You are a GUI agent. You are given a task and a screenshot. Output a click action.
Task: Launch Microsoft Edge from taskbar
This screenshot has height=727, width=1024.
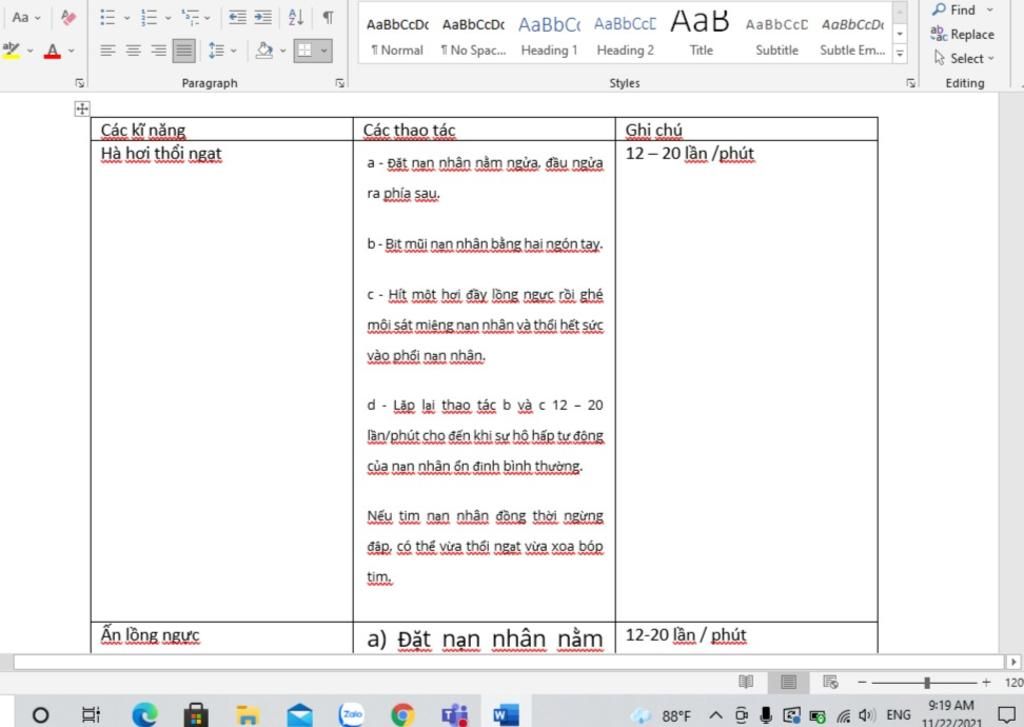pos(144,715)
